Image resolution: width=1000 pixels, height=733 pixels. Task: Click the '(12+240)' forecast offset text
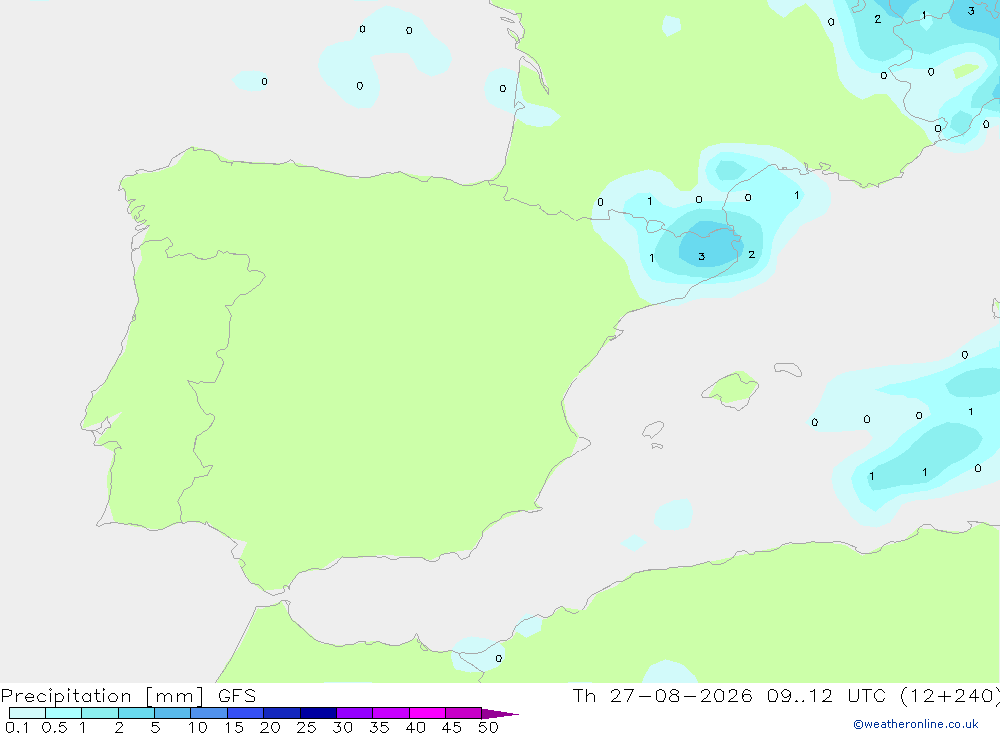click(950, 696)
